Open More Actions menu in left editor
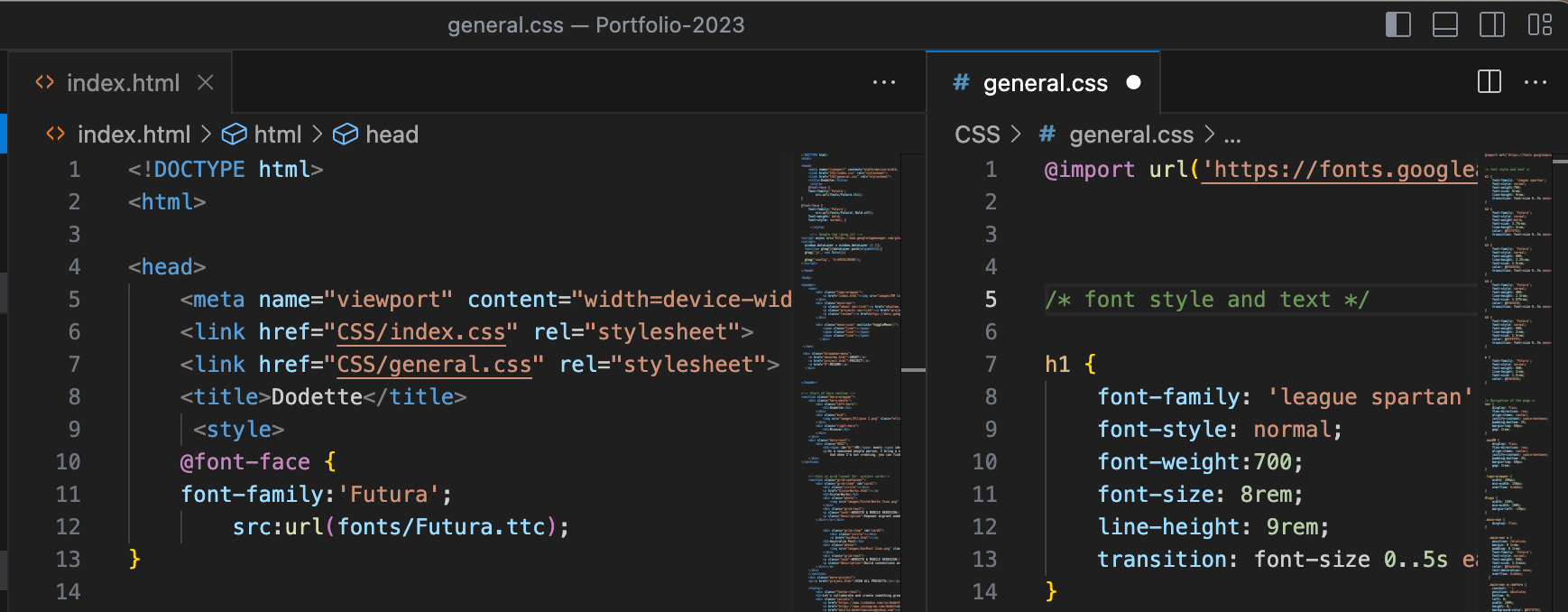 pos(884,83)
